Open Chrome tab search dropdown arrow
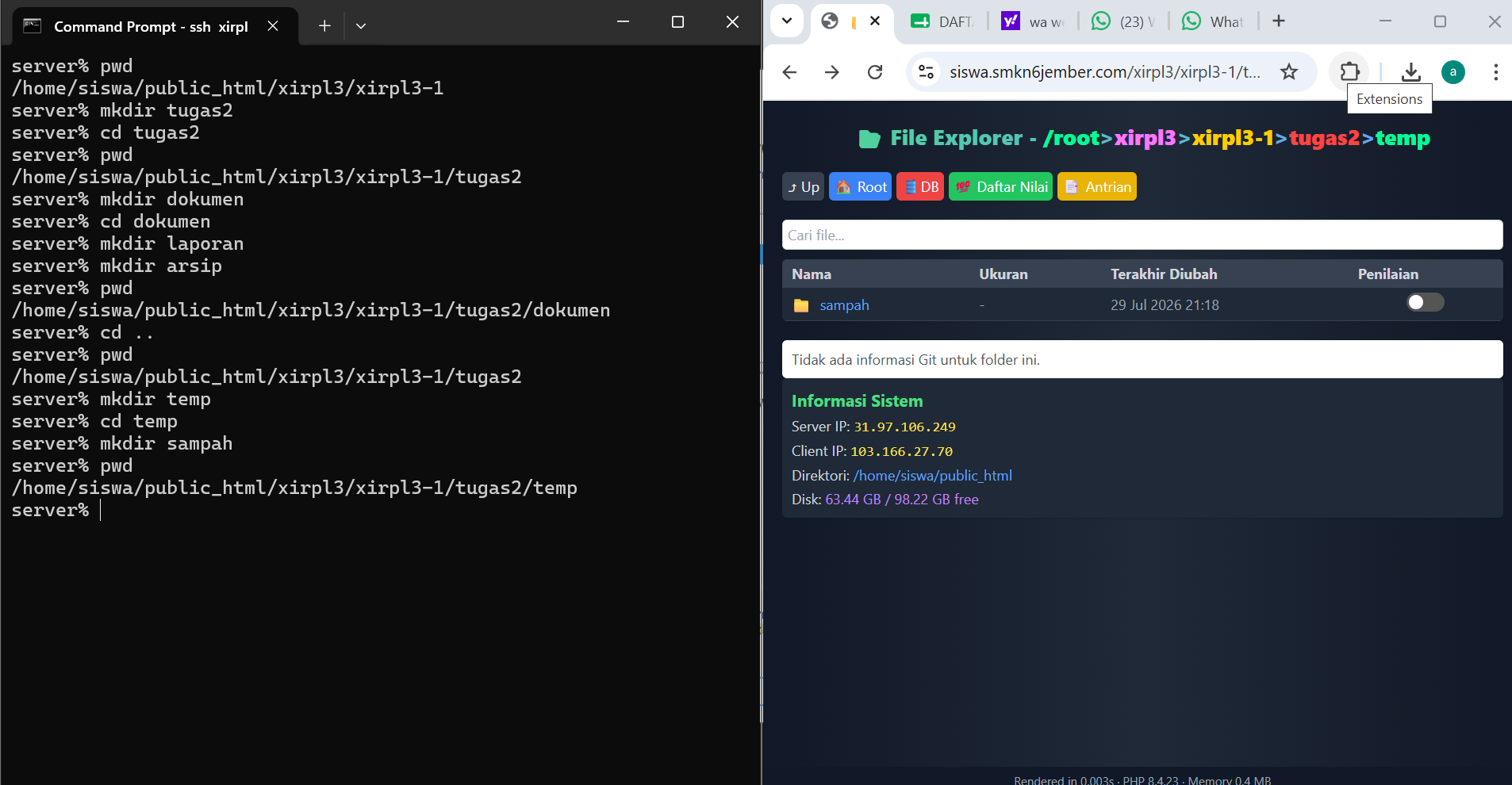Image resolution: width=1512 pixels, height=785 pixels. tap(787, 21)
